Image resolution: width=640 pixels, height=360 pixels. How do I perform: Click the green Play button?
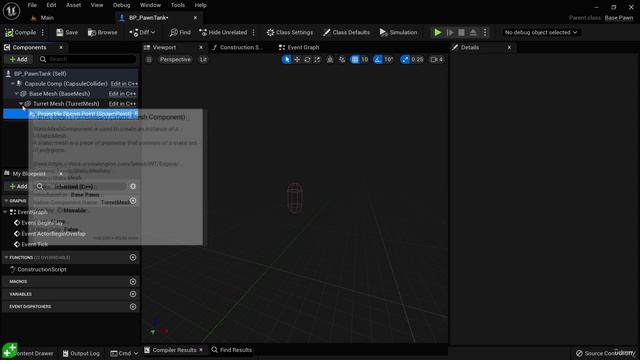coord(438,32)
